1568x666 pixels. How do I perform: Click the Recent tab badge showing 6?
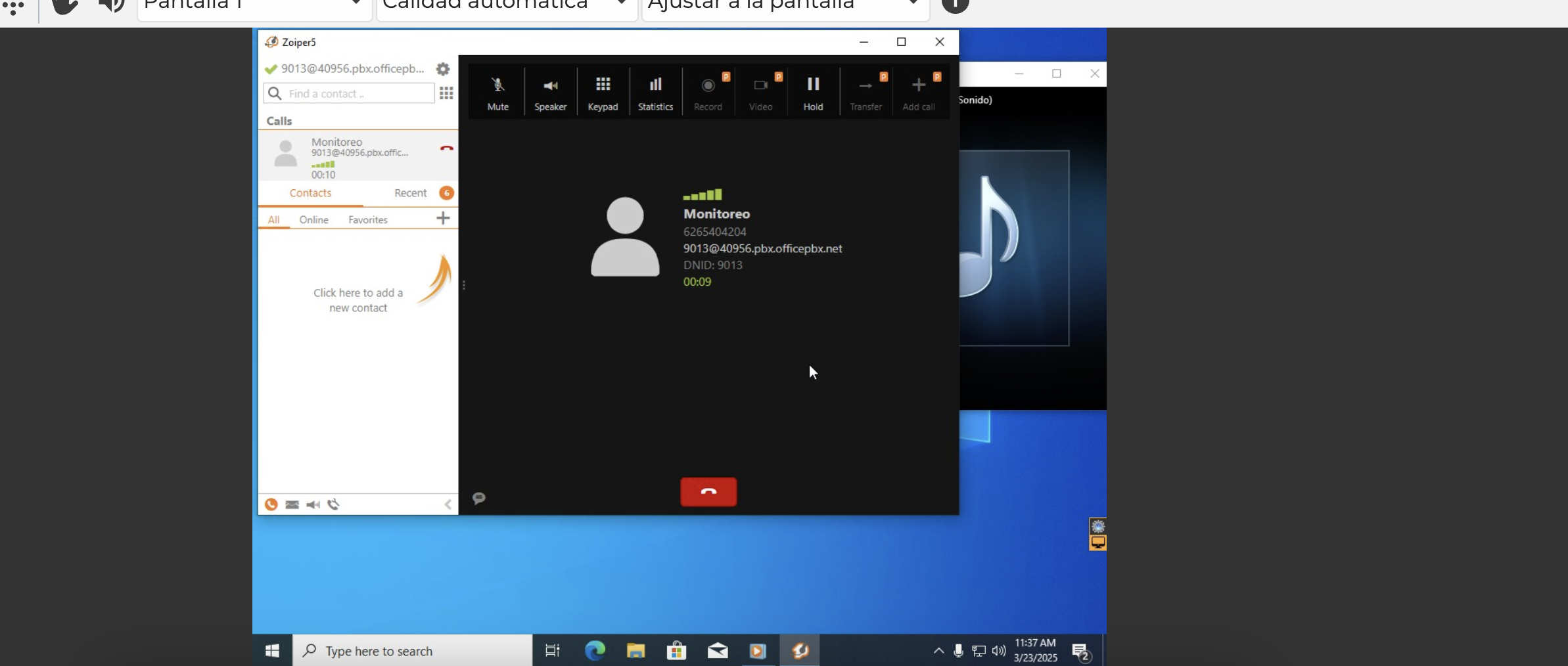click(446, 193)
